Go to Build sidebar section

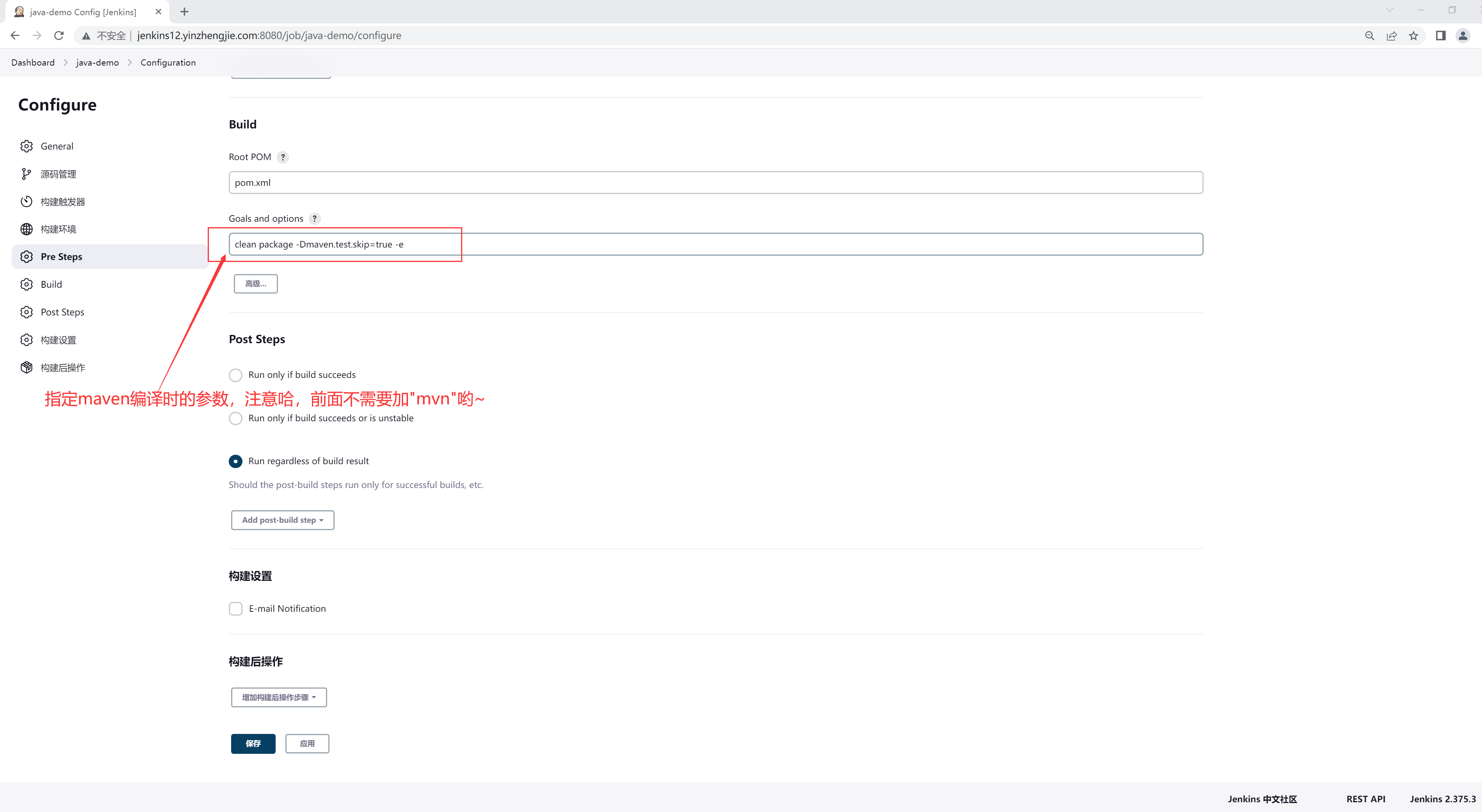(51, 284)
